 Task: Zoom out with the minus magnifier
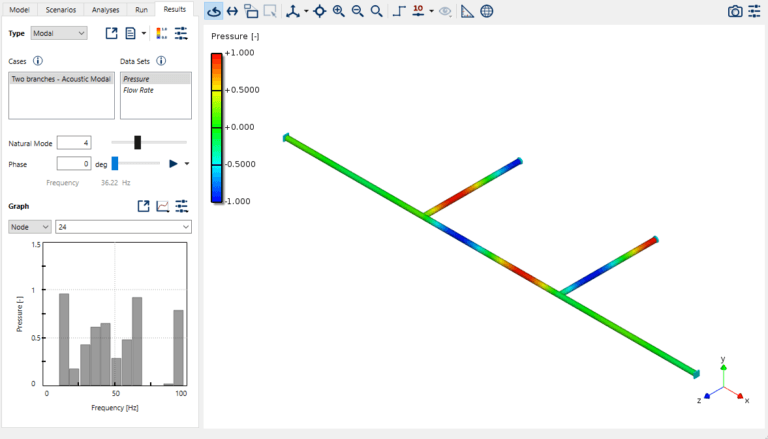pyautogui.click(x=358, y=11)
